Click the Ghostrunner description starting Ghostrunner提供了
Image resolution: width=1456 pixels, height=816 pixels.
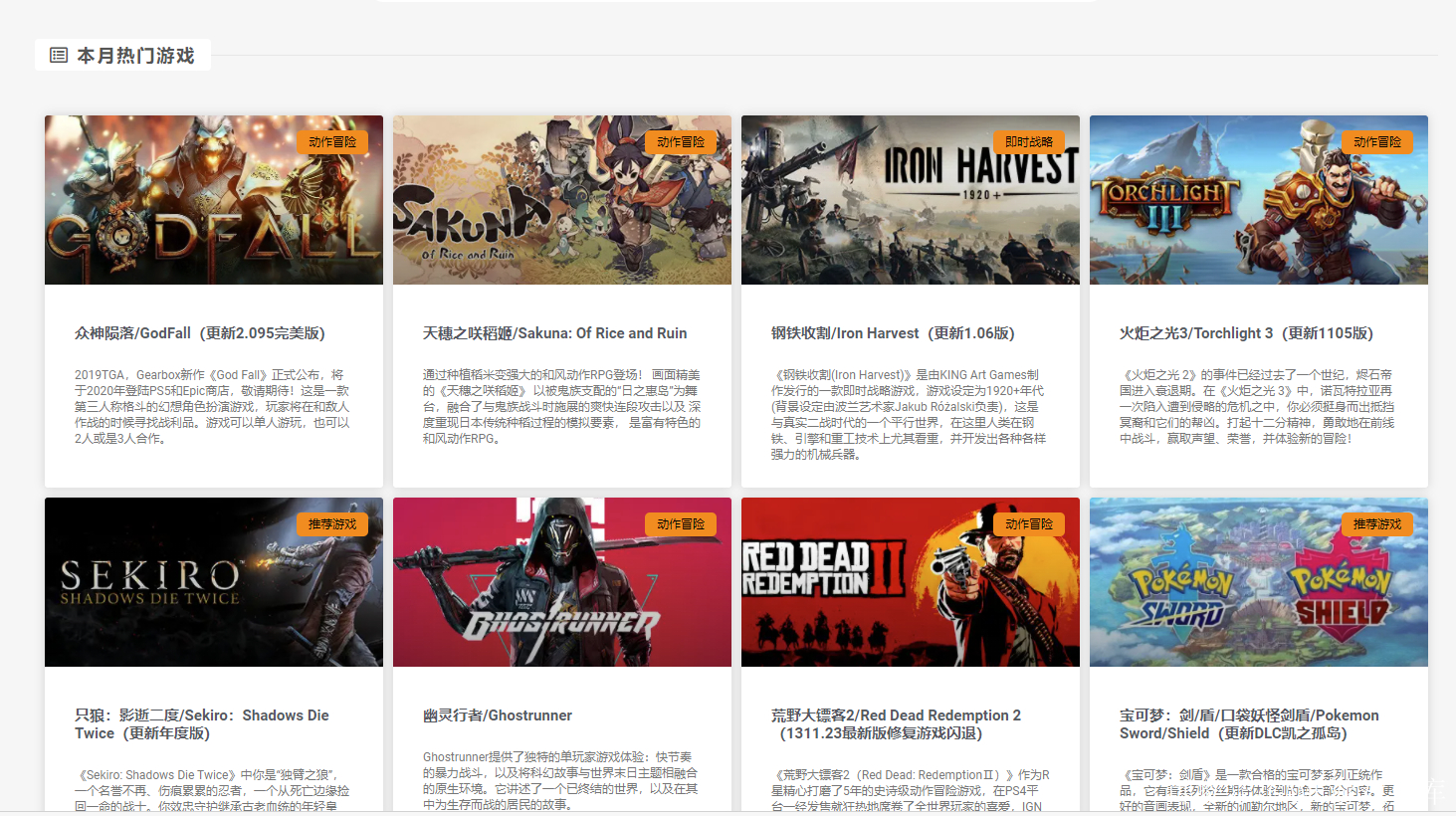tap(560, 781)
